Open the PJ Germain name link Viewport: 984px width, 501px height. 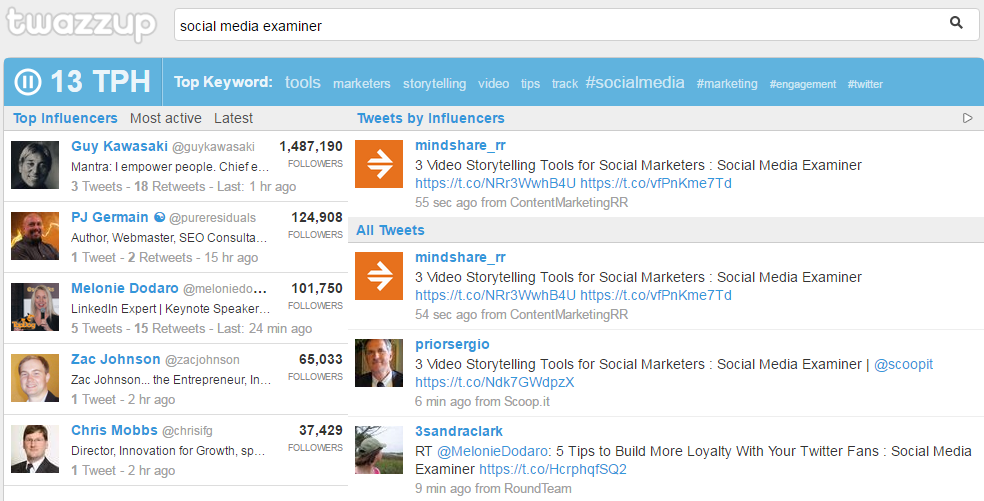(110, 217)
